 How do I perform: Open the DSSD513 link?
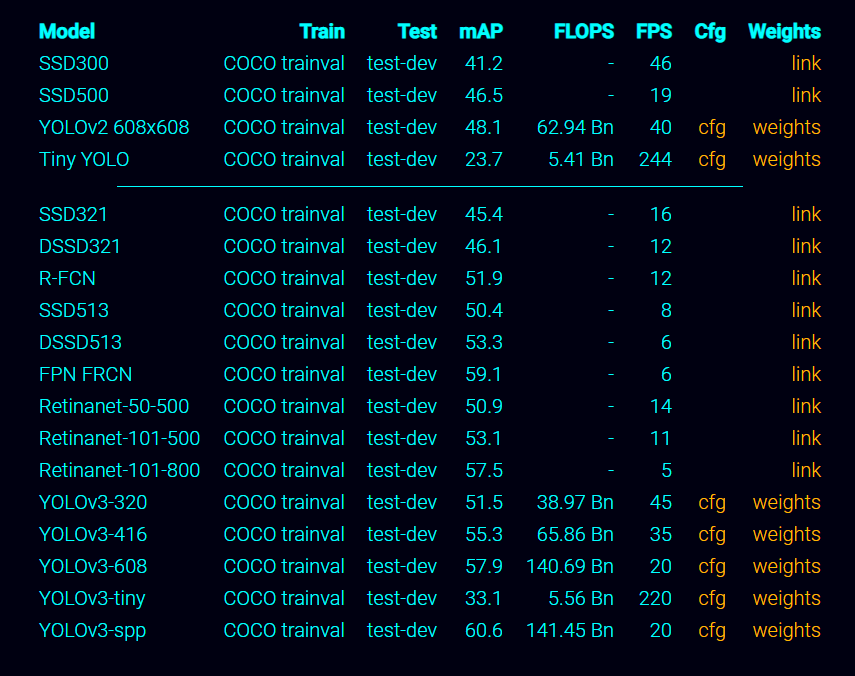806,342
